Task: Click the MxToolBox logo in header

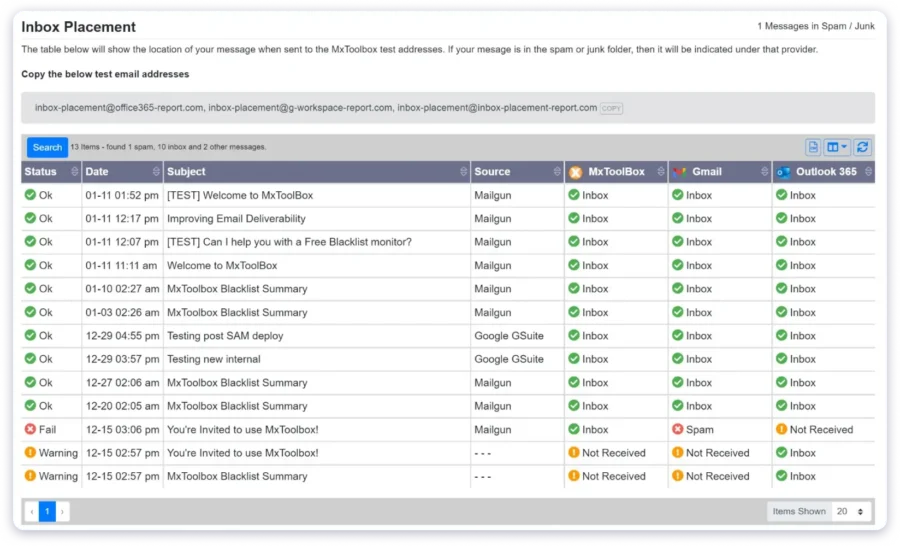Action: tap(576, 172)
